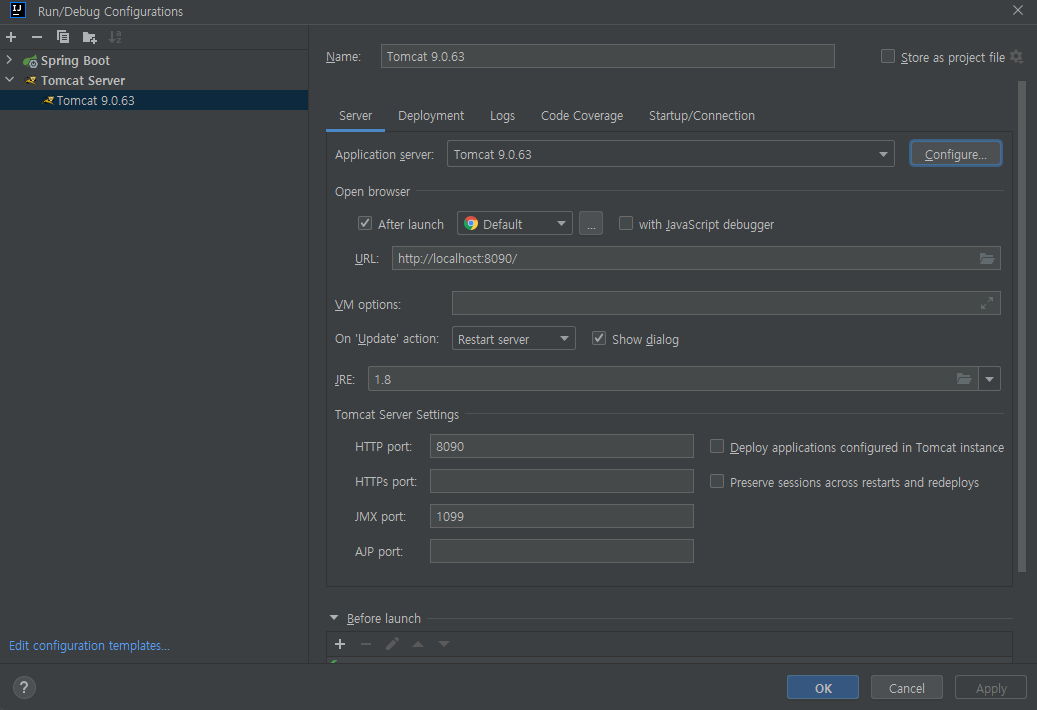This screenshot has width=1037, height=710.
Task: Switch to the Server tab
Action: click(x=356, y=116)
